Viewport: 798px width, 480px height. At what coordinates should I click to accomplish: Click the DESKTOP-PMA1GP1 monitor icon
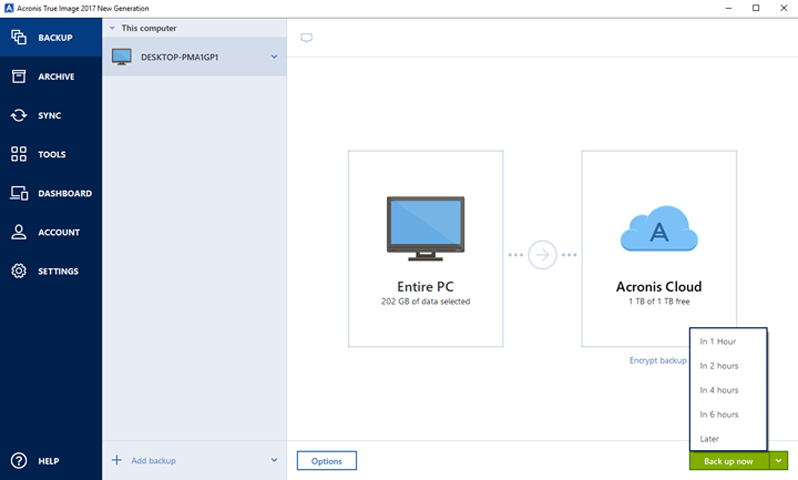(x=122, y=57)
